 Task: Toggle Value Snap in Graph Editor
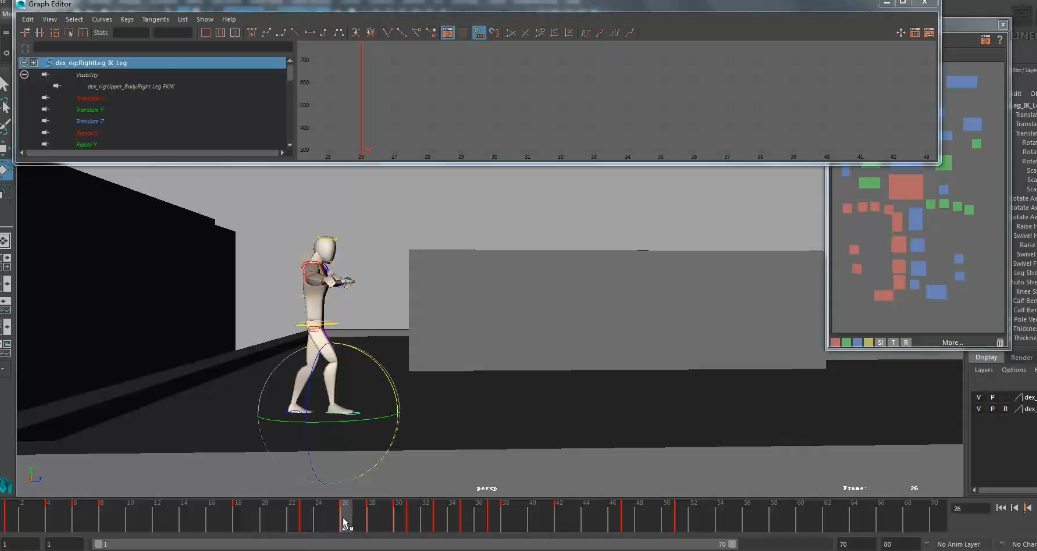[494, 32]
